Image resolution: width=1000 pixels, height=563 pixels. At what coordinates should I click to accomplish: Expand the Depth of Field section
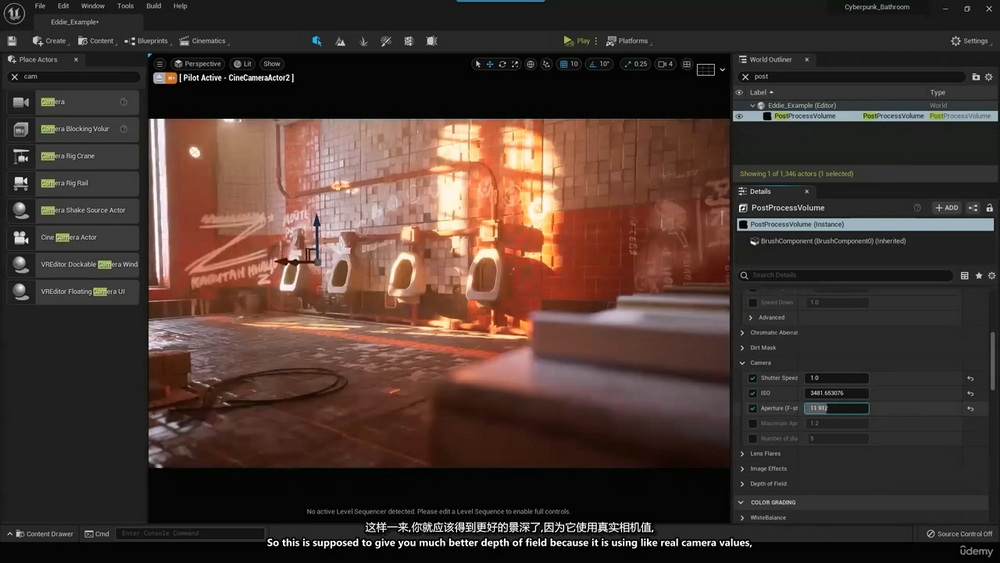click(742, 484)
